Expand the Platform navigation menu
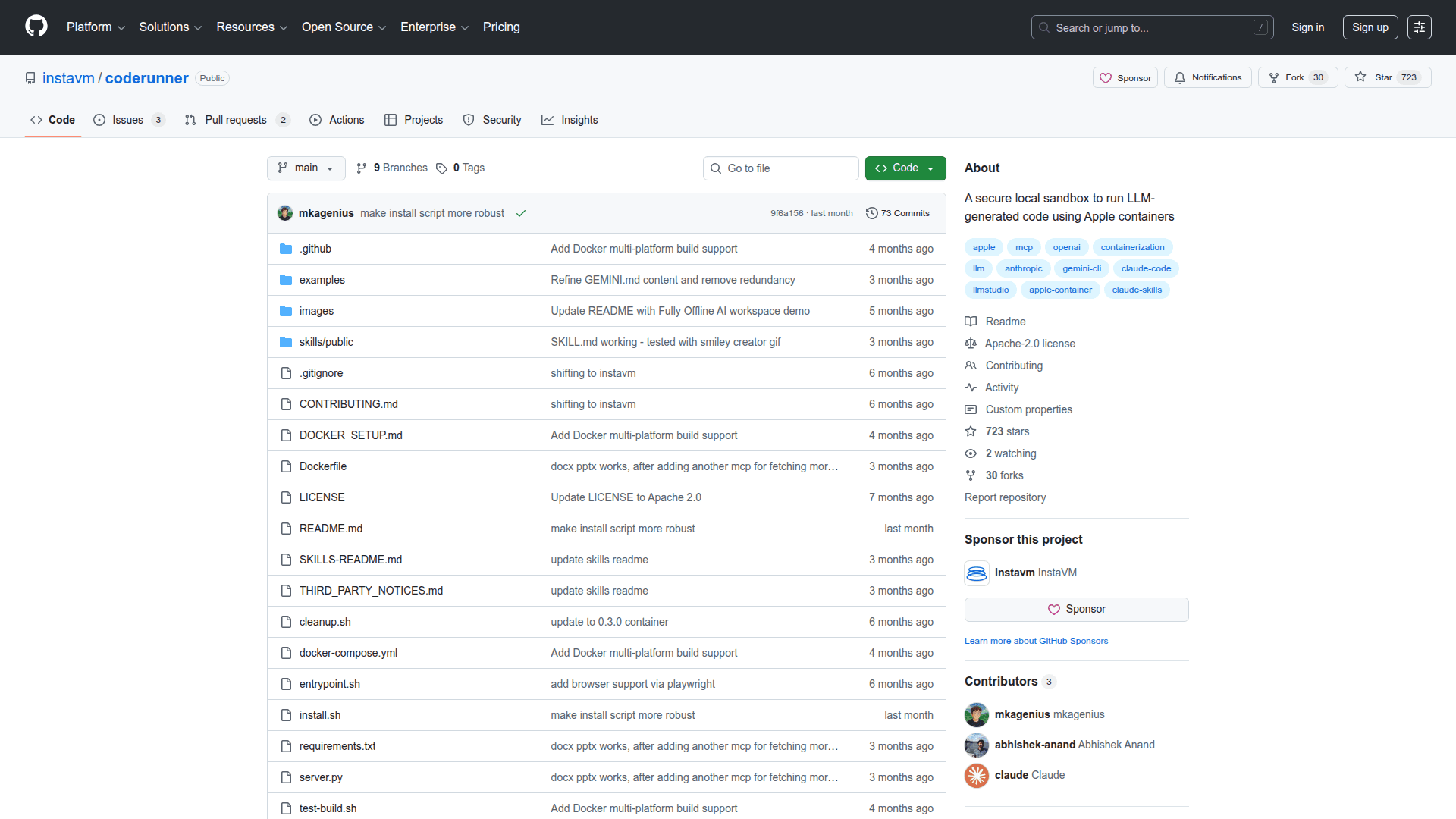This screenshot has width=1456, height=819. (96, 27)
